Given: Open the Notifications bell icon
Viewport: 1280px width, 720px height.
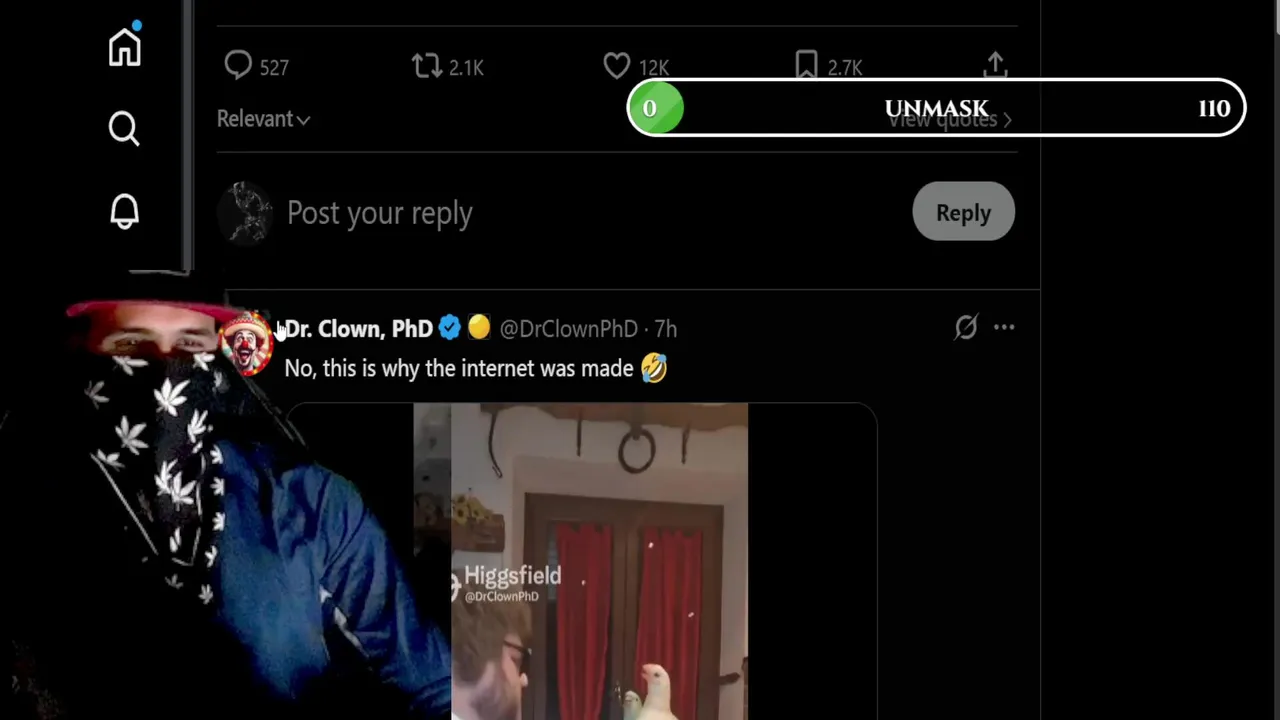Looking at the screenshot, I should (x=125, y=211).
